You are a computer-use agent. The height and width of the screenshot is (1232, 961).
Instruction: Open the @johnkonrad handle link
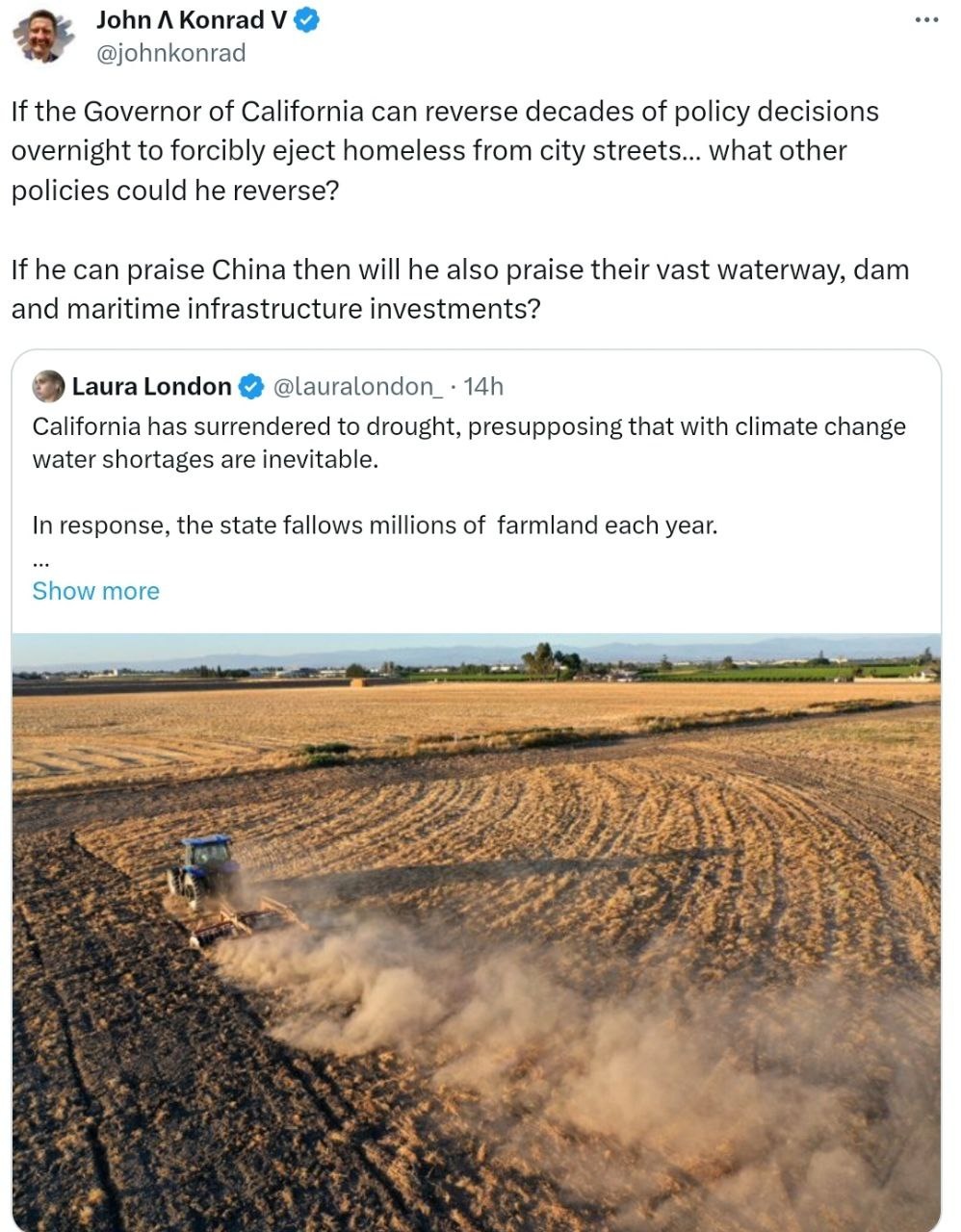coord(171,53)
